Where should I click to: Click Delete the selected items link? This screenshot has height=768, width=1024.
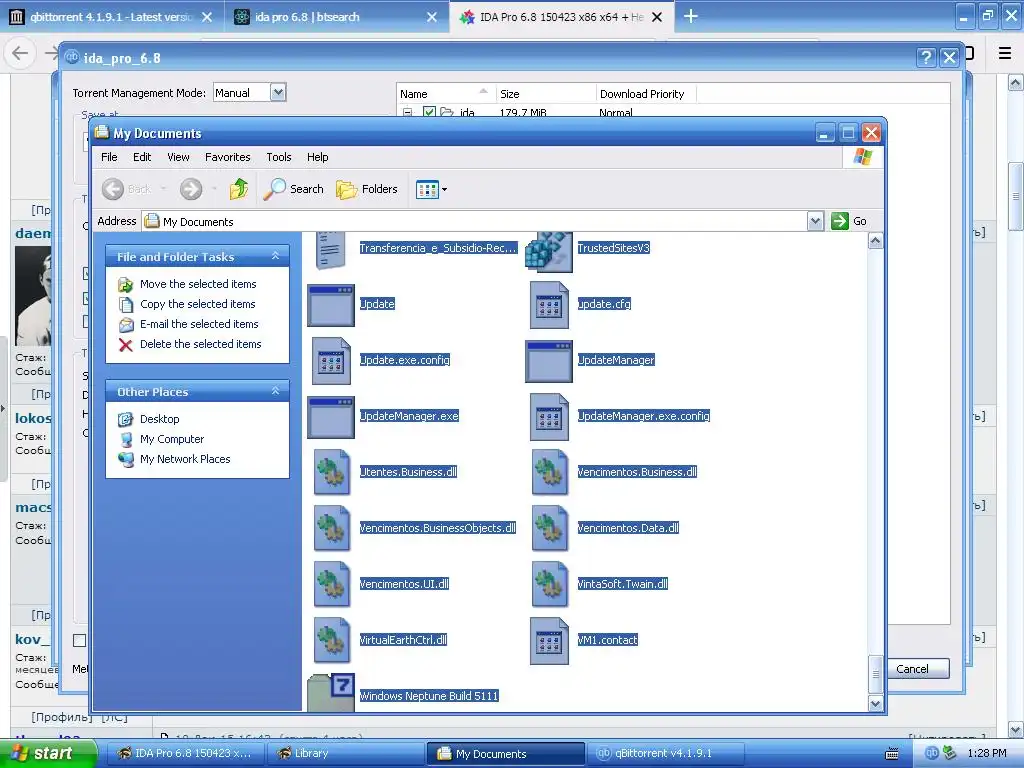click(x=200, y=344)
